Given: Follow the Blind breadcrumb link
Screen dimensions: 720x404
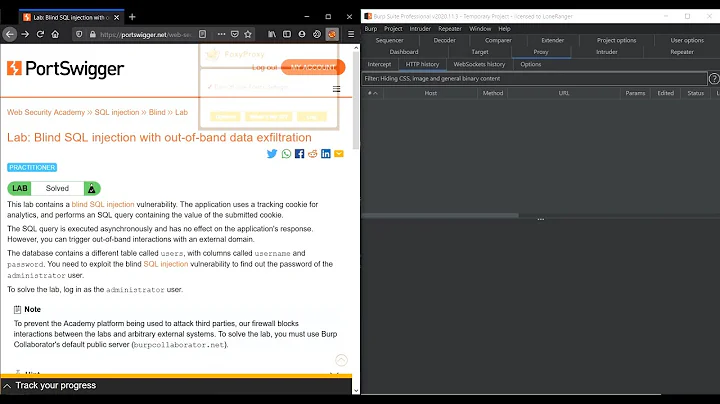Looking at the screenshot, I should click(157, 112).
